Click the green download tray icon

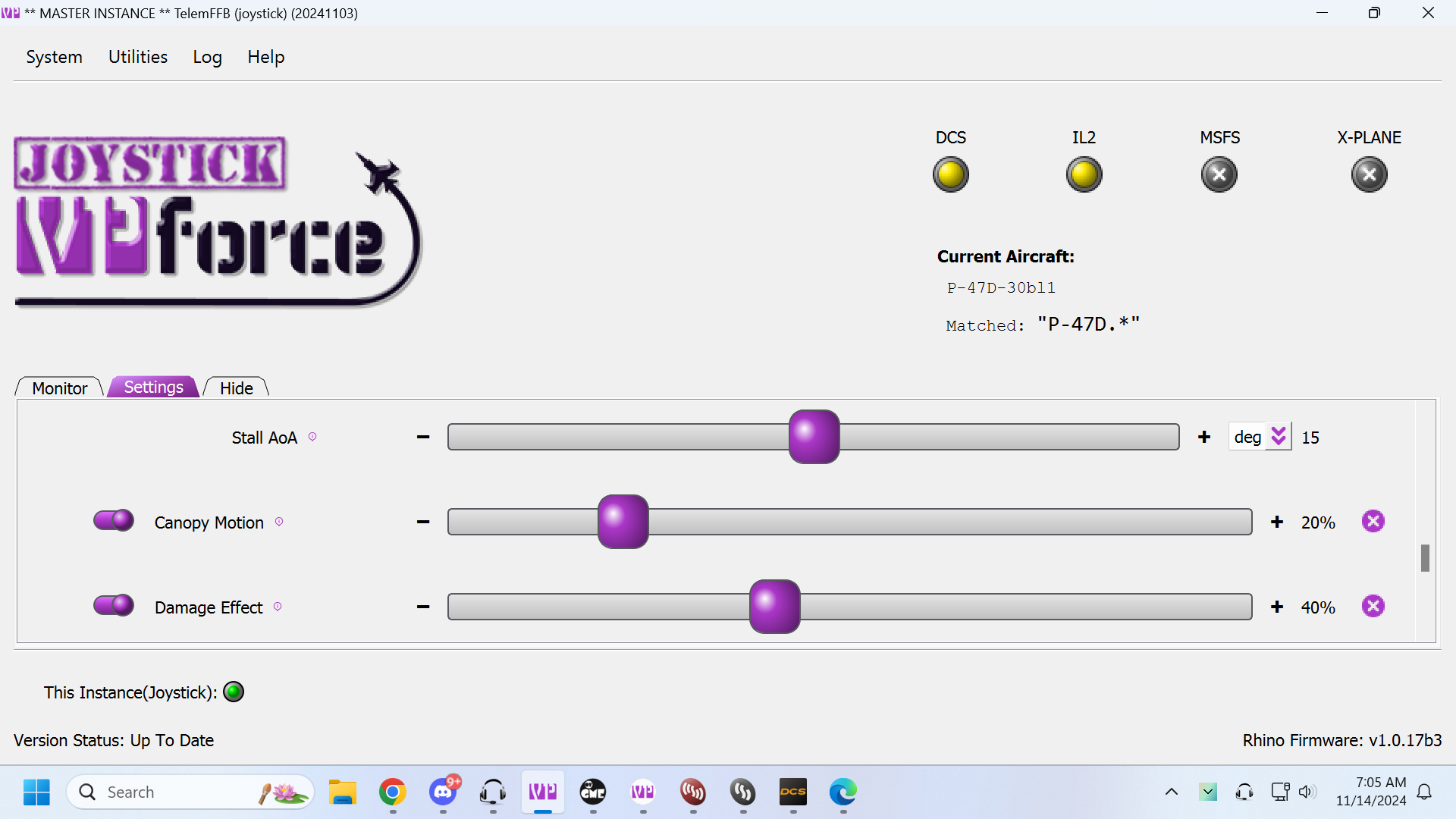1208,792
